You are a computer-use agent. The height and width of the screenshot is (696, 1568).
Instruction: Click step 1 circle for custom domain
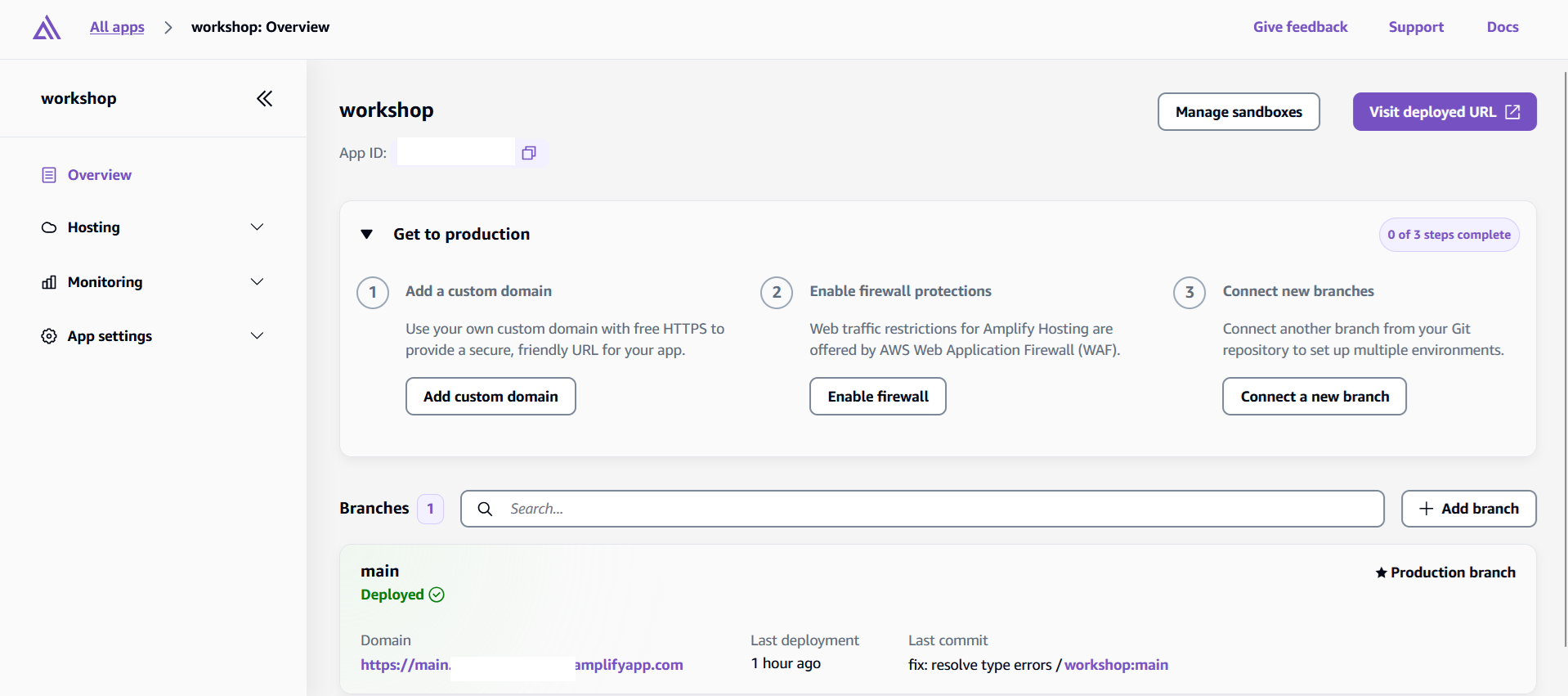pos(373,292)
